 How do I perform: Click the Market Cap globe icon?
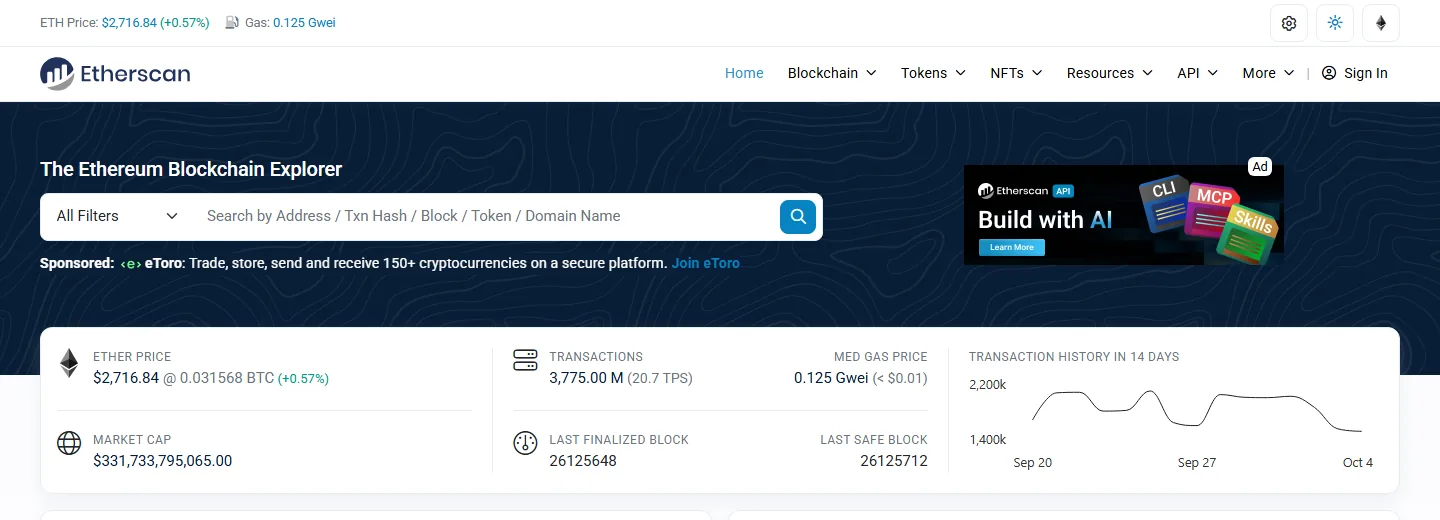[x=69, y=443]
